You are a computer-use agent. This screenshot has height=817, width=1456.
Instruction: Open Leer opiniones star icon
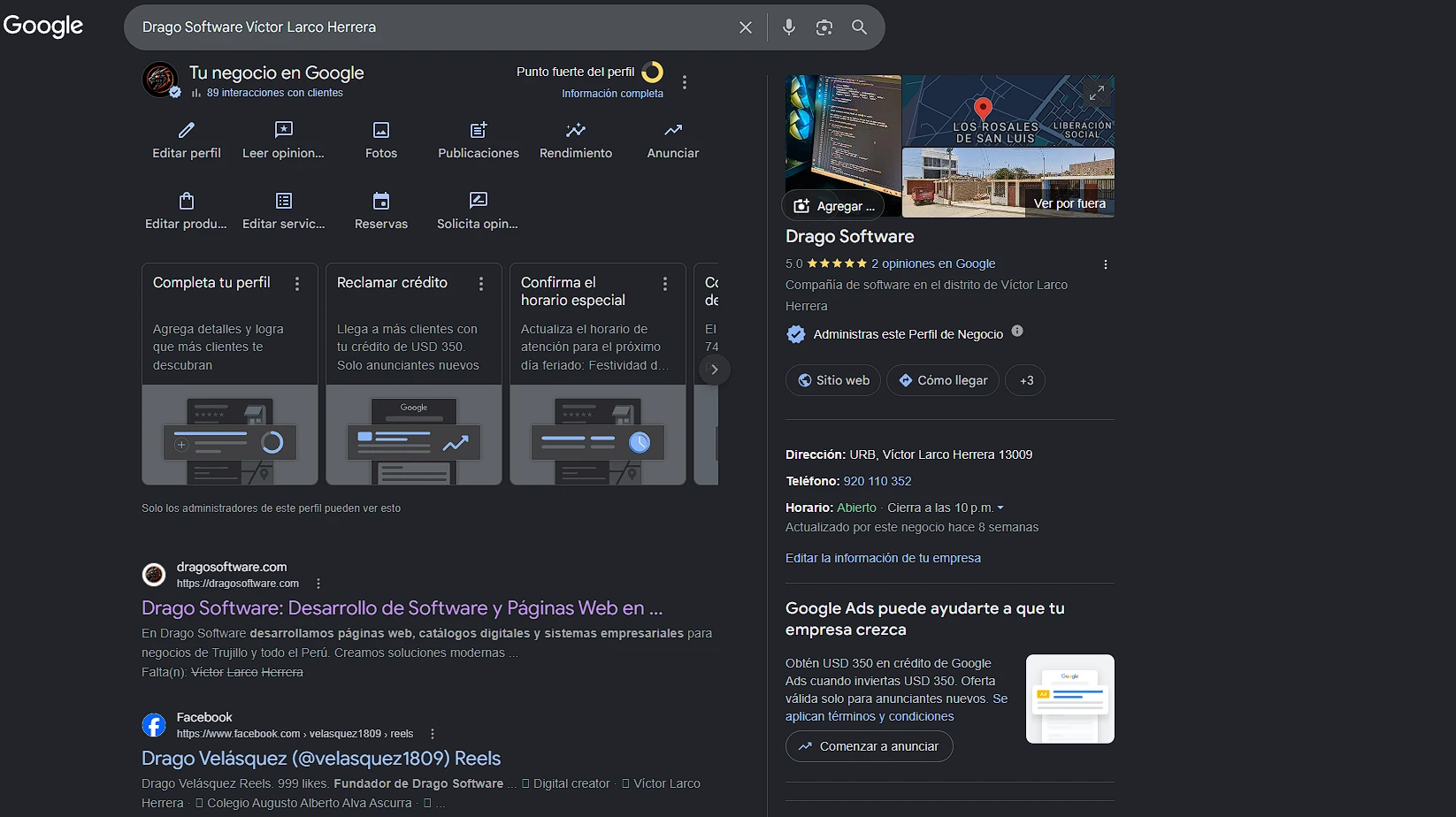tap(284, 130)
